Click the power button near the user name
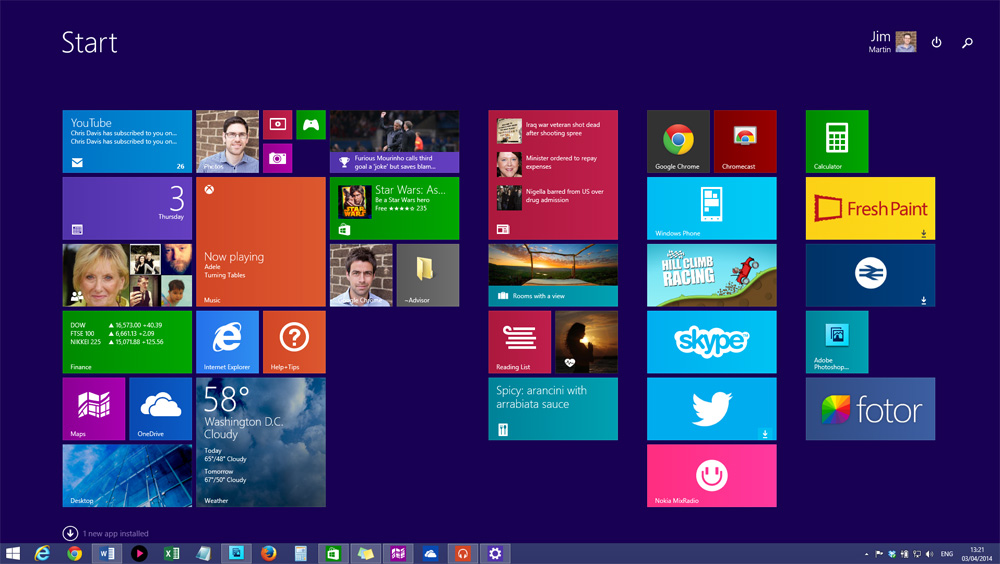The width and height of the screenshot is (1000, 564). (x=936, y=43)
